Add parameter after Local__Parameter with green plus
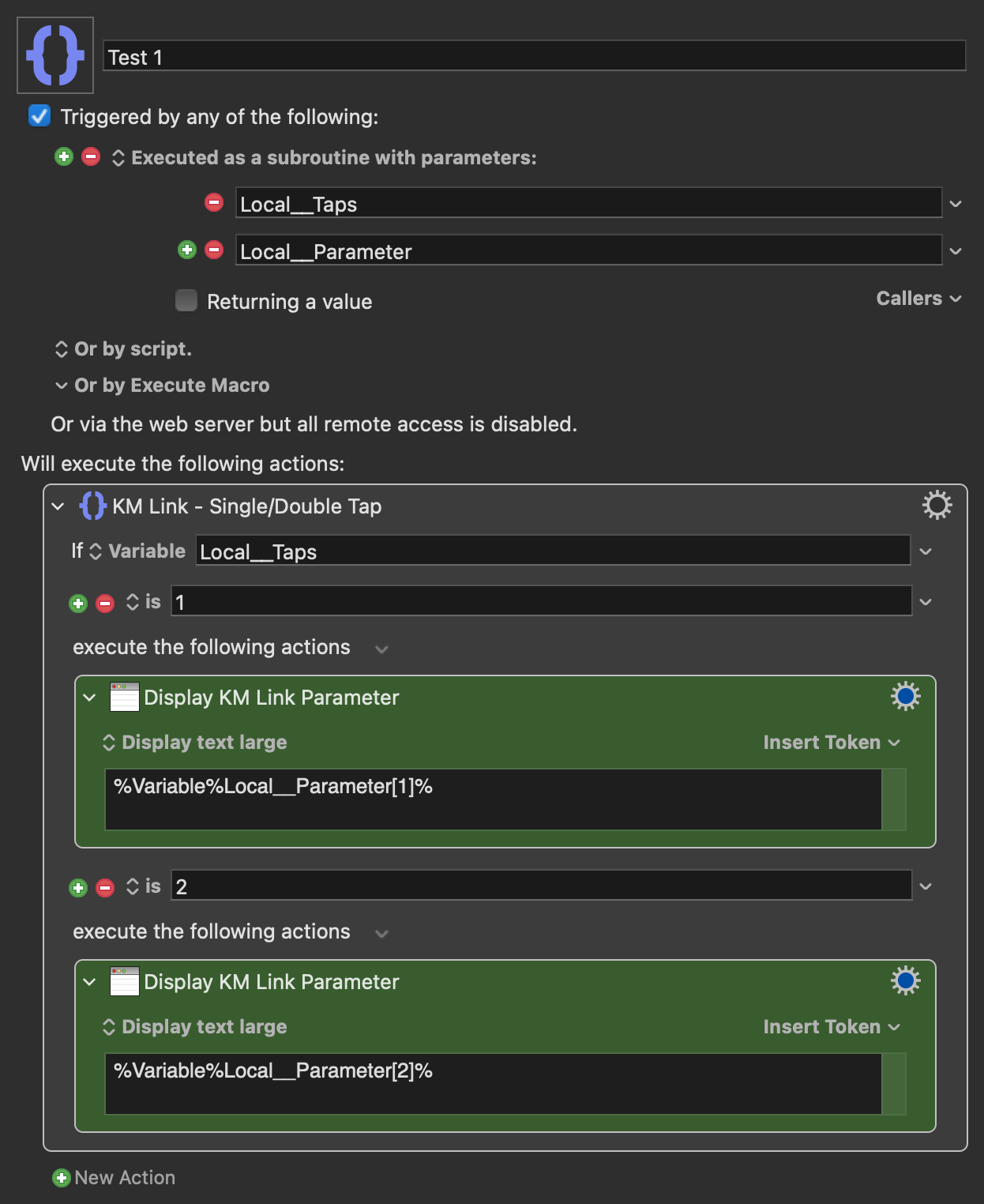 pos(187,250)
